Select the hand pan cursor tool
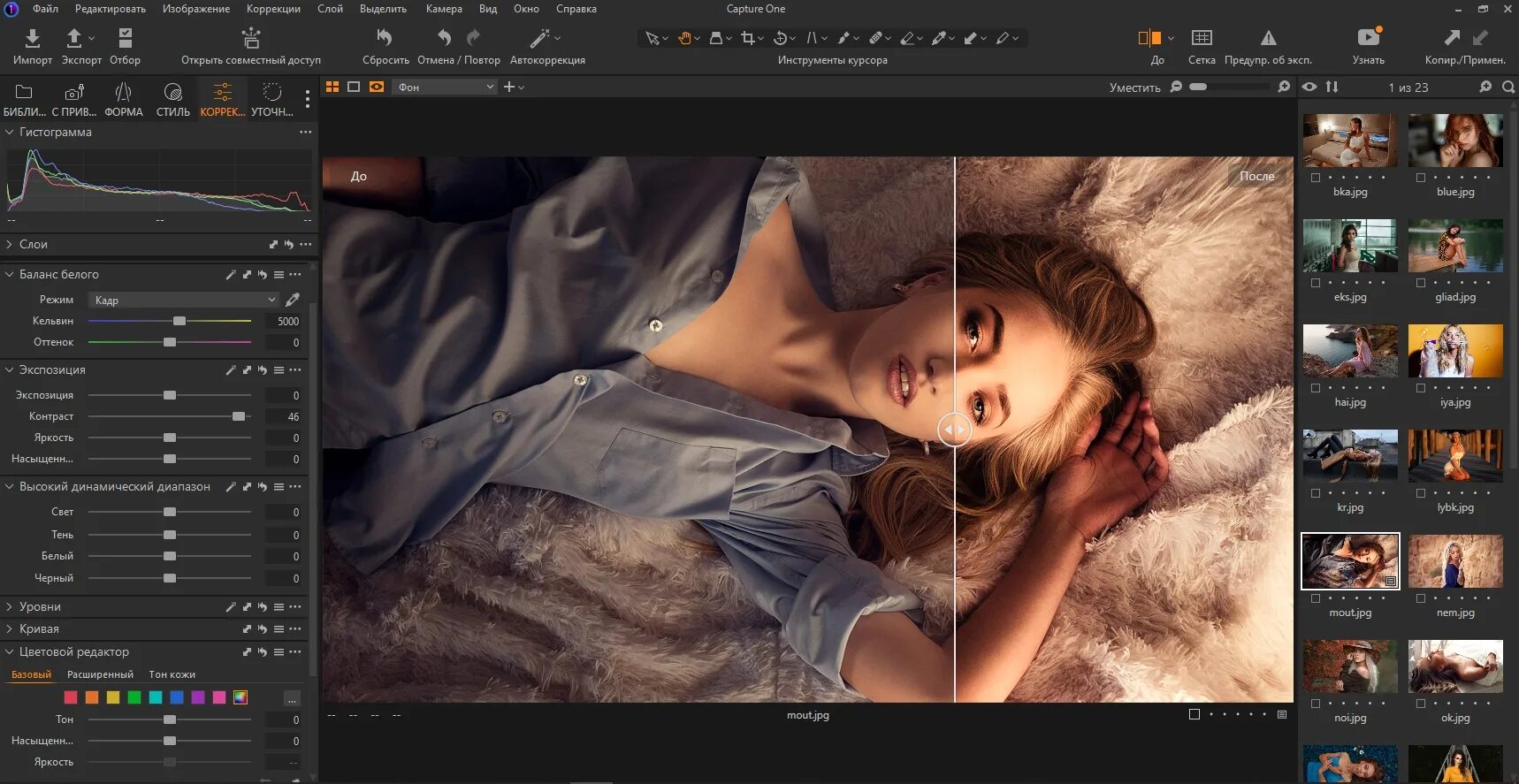 [684, 38]
